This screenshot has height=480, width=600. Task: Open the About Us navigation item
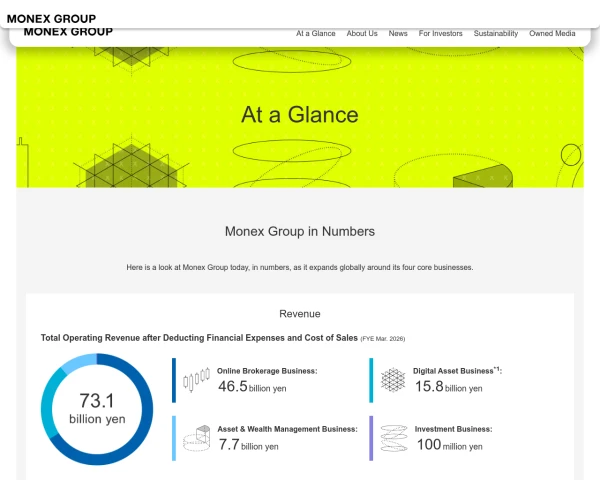pos(362,34)
